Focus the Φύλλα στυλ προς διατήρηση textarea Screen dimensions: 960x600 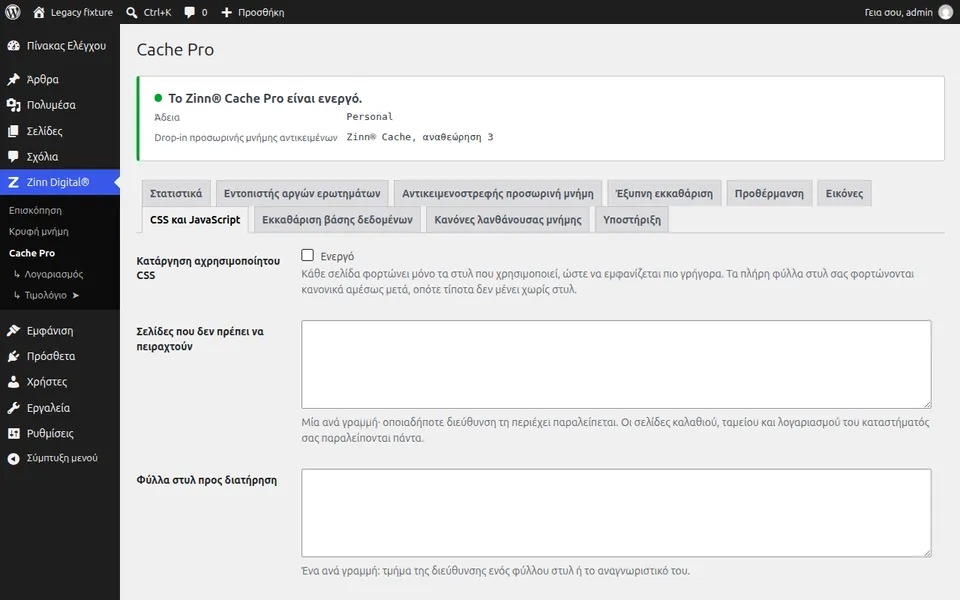tap(616, 513)
